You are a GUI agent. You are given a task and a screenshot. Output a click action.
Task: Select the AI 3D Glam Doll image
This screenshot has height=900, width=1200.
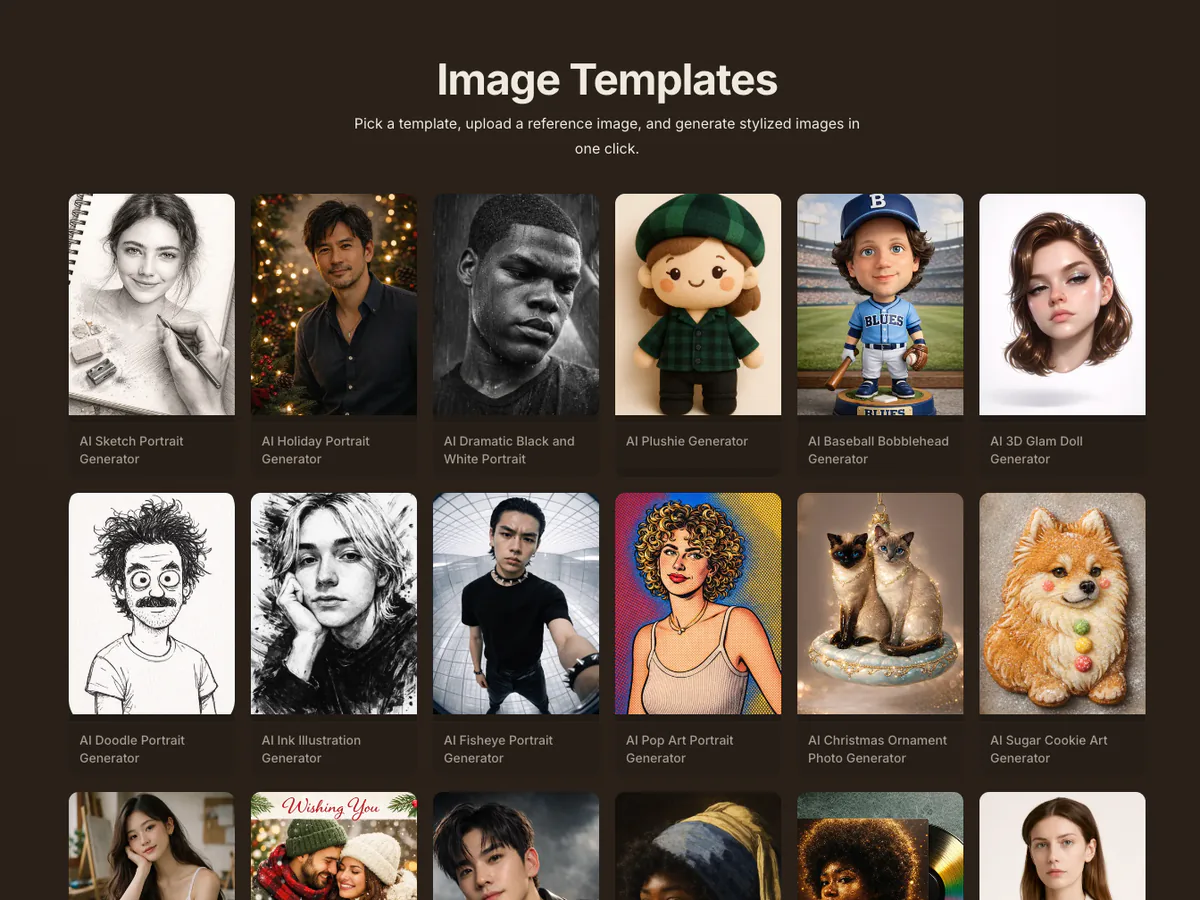[1062, 304]
